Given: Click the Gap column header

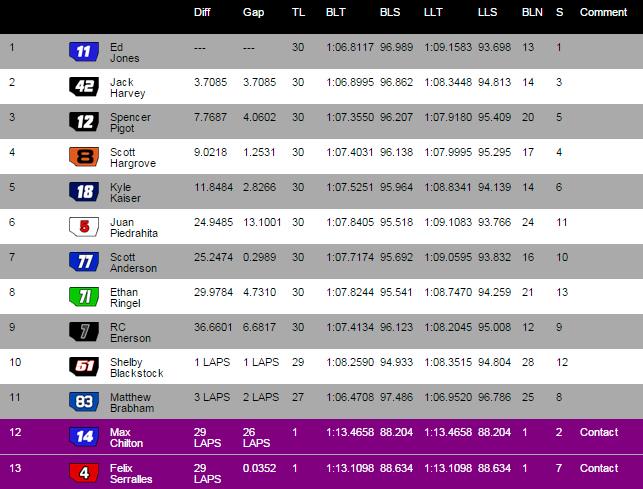Looking at the screenshot, I should point(253,12).
